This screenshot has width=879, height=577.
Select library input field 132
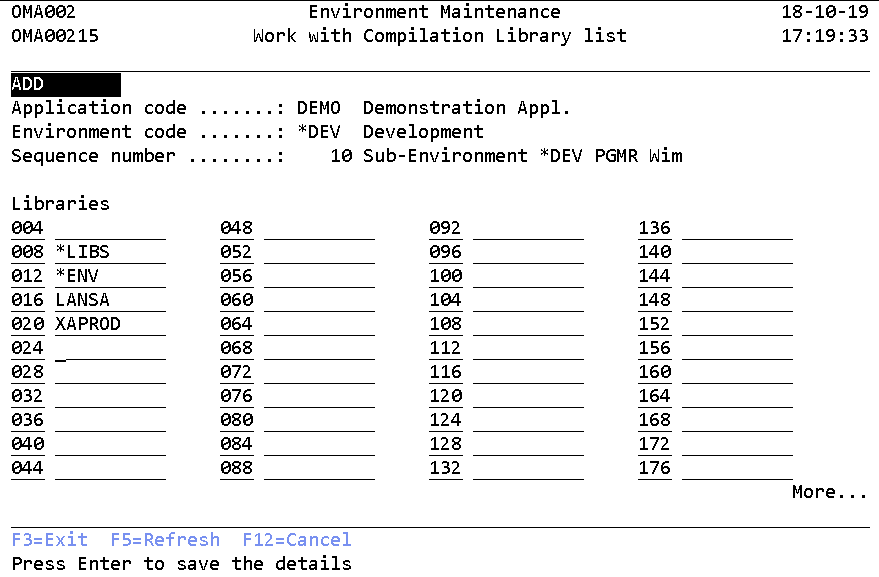(x=528, y=469)
